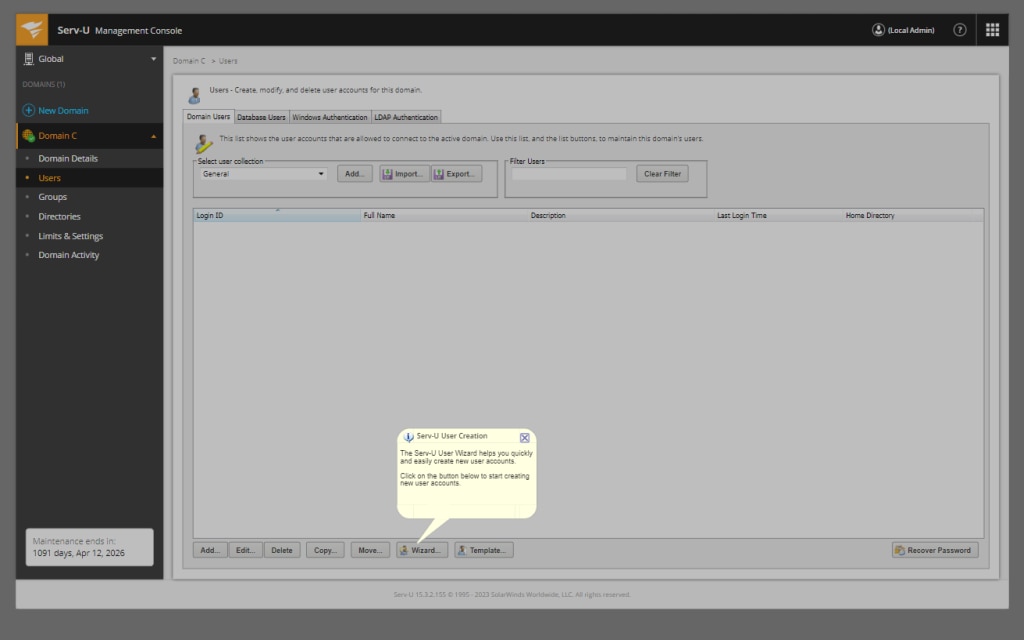Select the Users icon next to the page title
This screenshot has width=1024, height=640.
(194, 94)
